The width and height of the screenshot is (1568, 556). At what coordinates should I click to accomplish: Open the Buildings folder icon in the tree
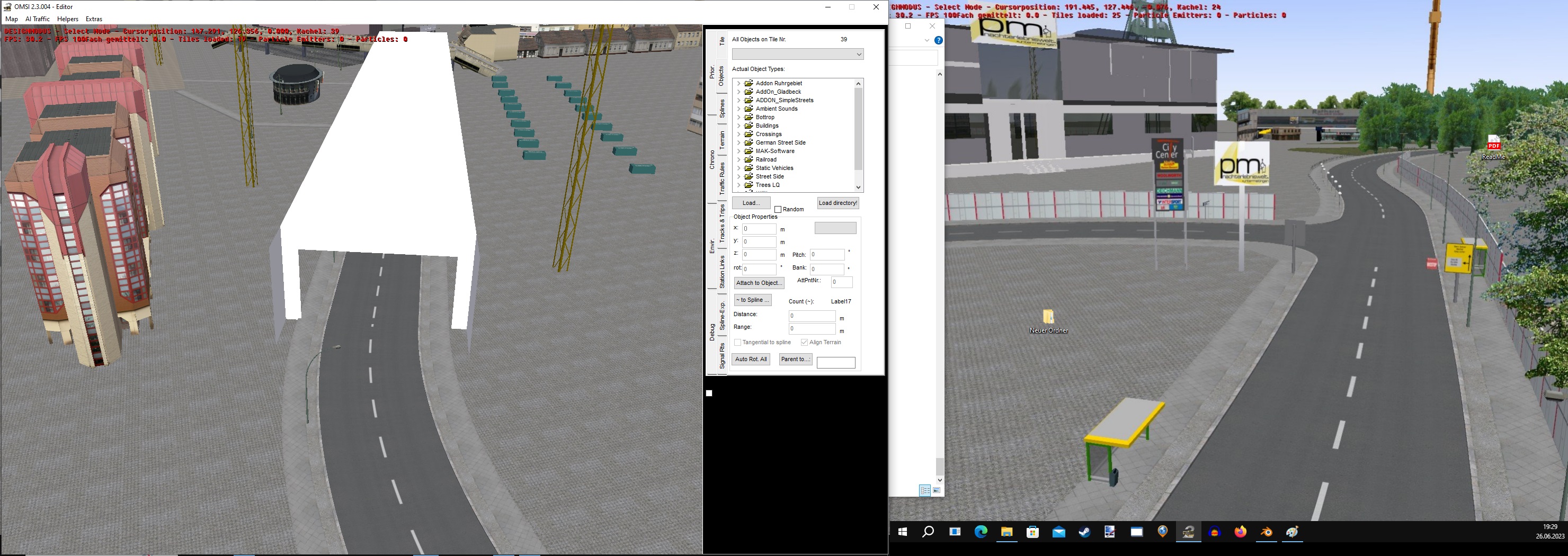[749, 126]
